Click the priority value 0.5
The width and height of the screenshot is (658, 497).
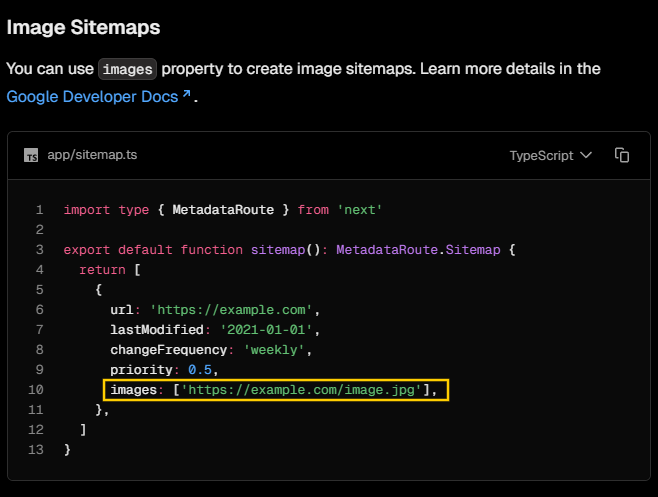coord(200,370)
